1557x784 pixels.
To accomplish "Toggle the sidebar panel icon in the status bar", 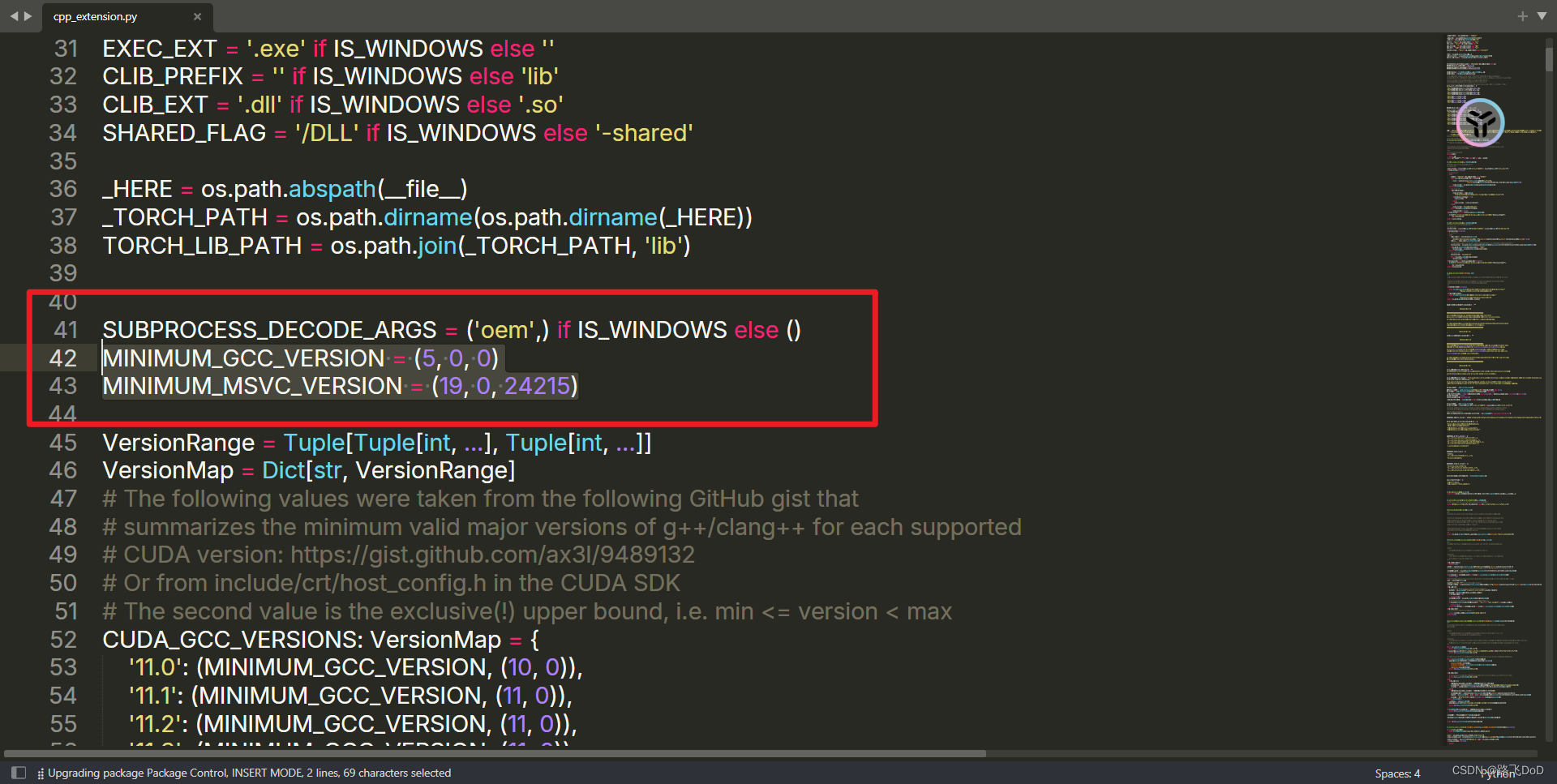I will click(x=18, y=773).
